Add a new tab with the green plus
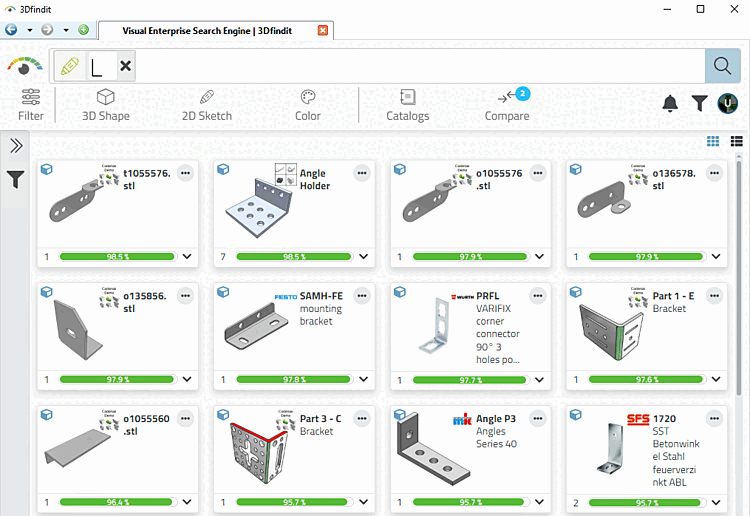Screen dimensions: 750x516 (84, 30)
